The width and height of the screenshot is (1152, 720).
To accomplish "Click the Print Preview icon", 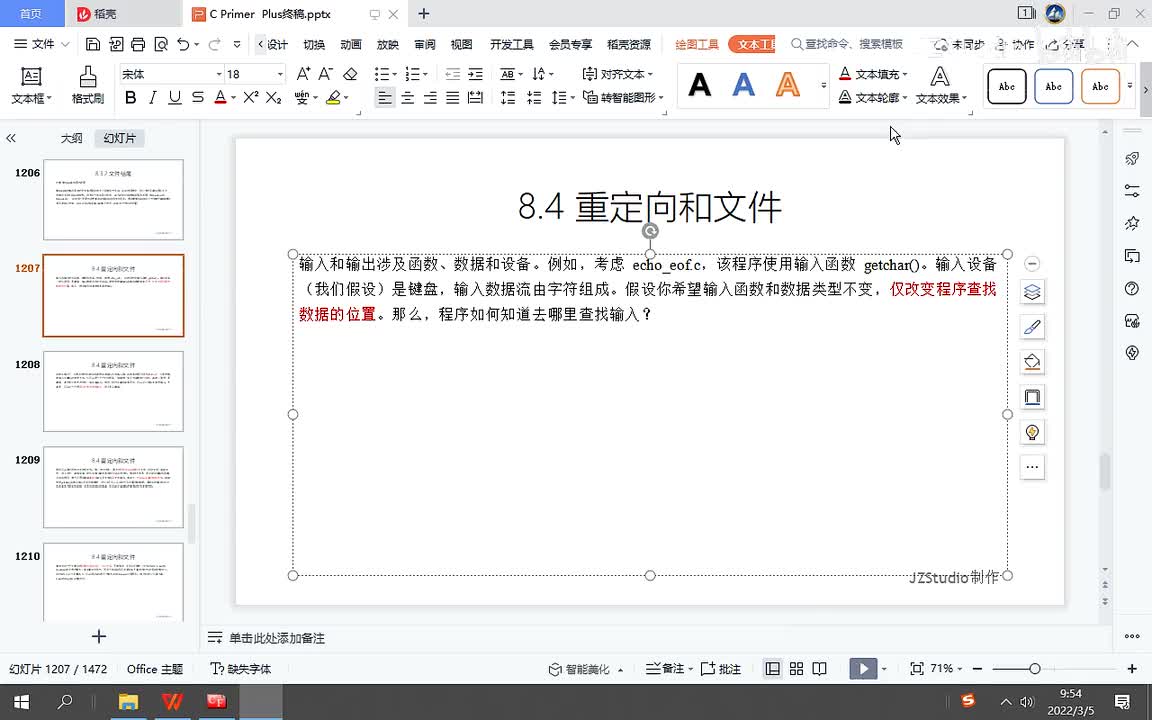I will 161,44.
